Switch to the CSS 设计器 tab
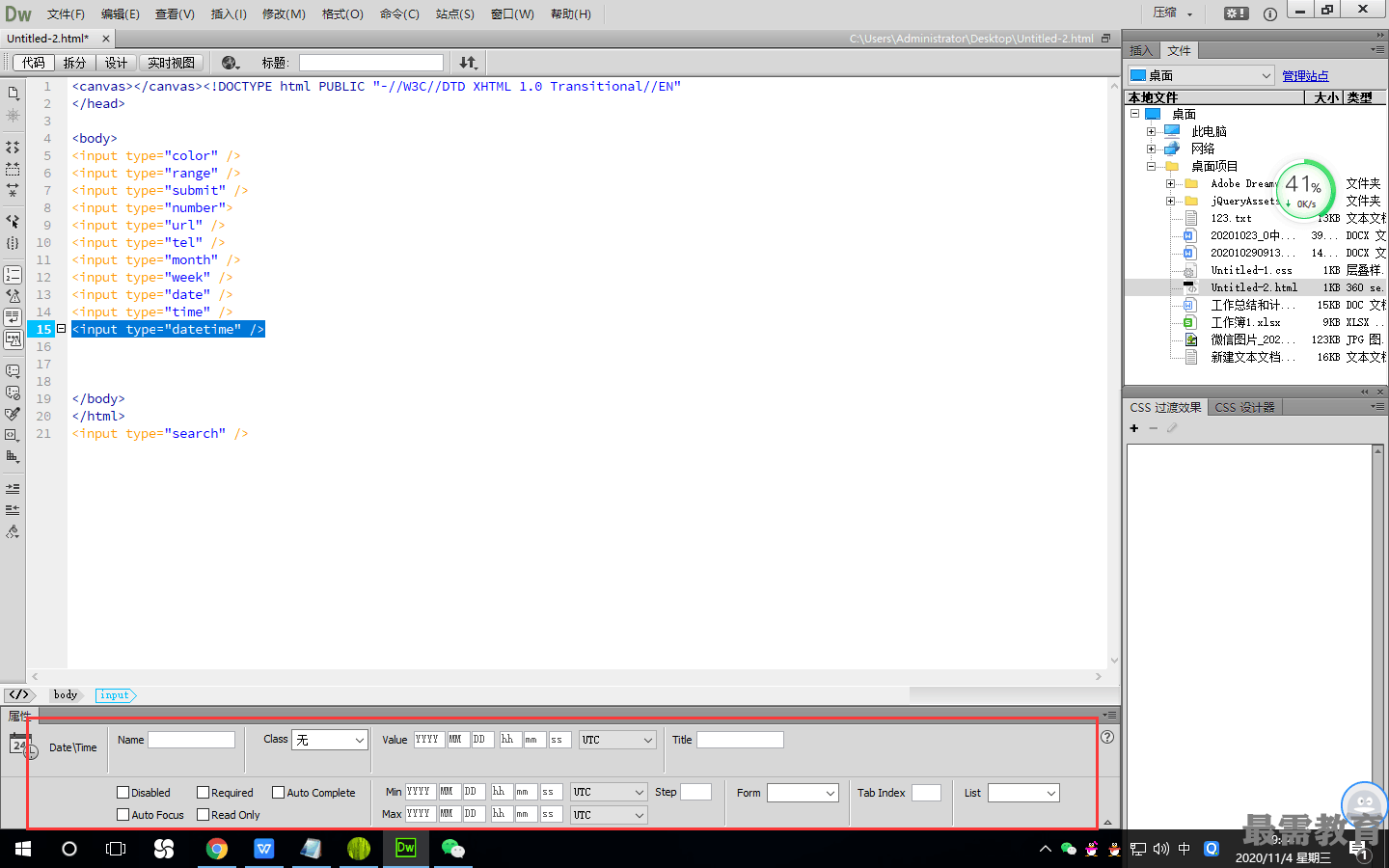1389x868 pixels. point(1244,407)
